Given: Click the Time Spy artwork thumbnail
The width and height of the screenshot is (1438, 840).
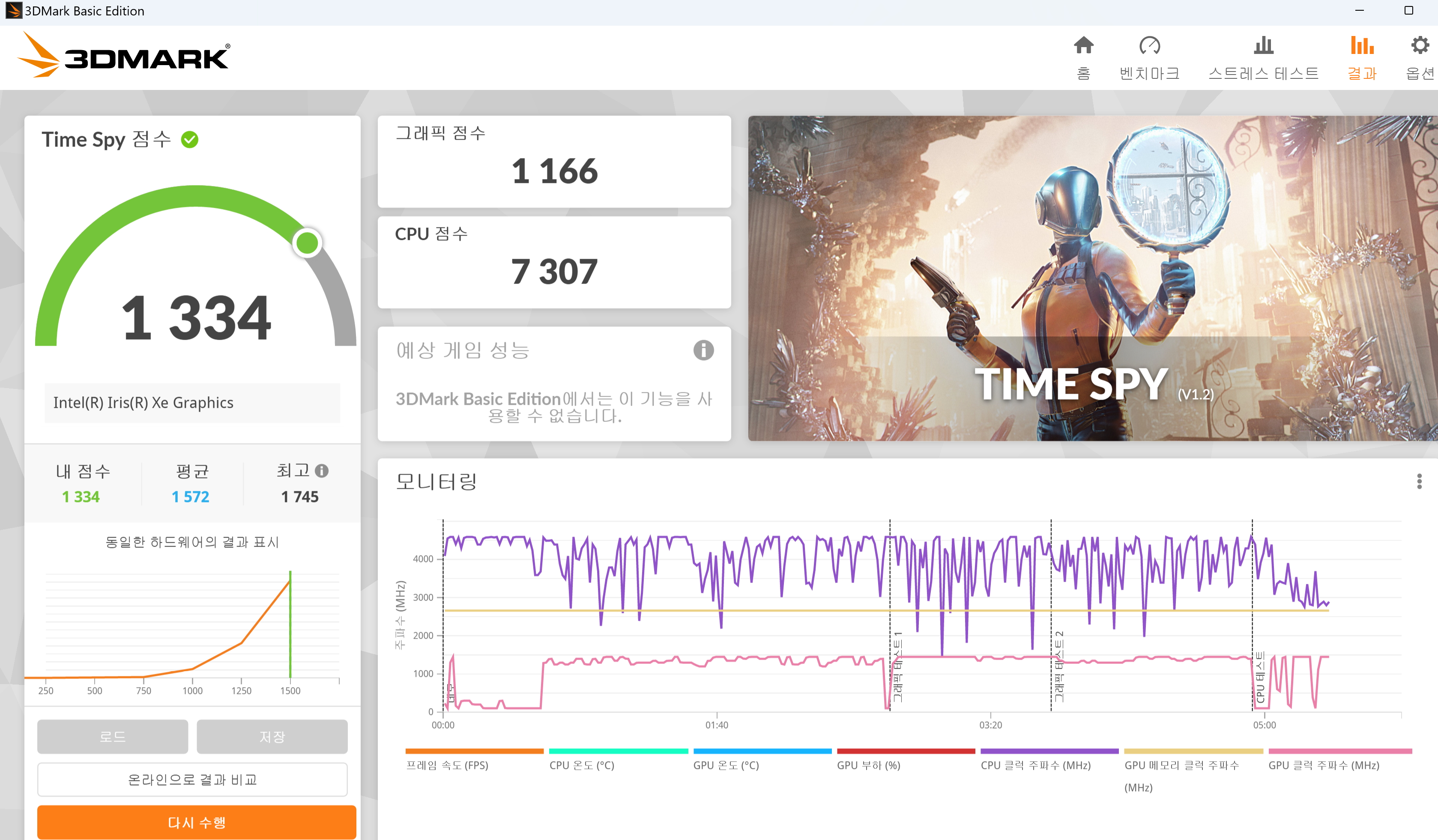Looking at the screenshot, I should point(1092,278).
